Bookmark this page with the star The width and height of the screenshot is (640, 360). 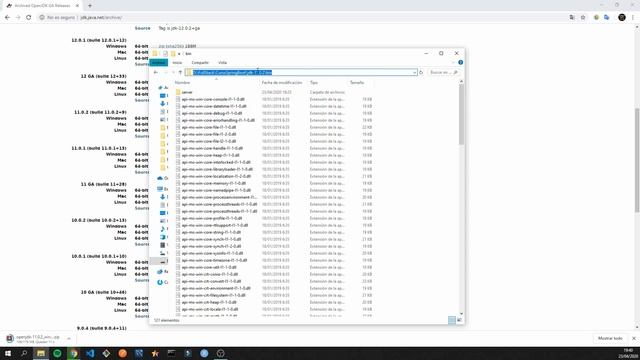click(x=583, y=18)
